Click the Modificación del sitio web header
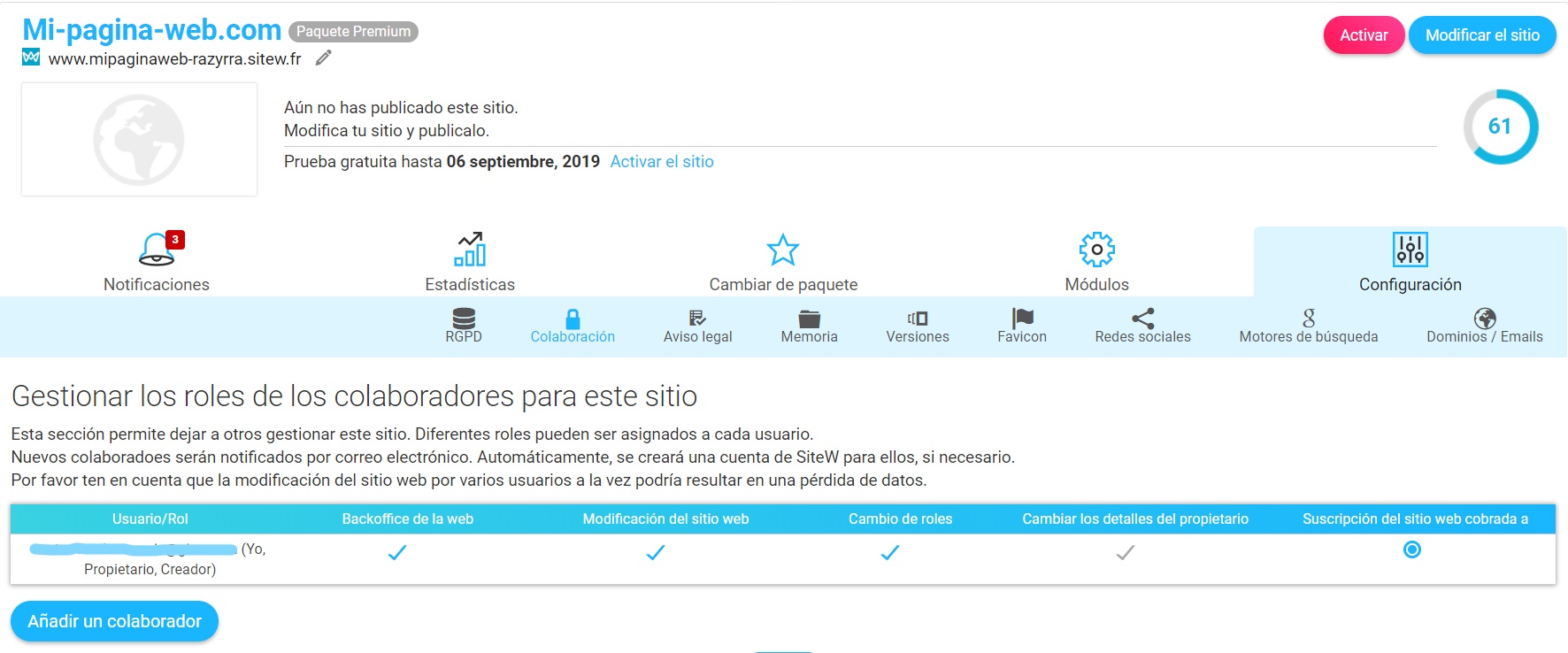 click(665, 519)
